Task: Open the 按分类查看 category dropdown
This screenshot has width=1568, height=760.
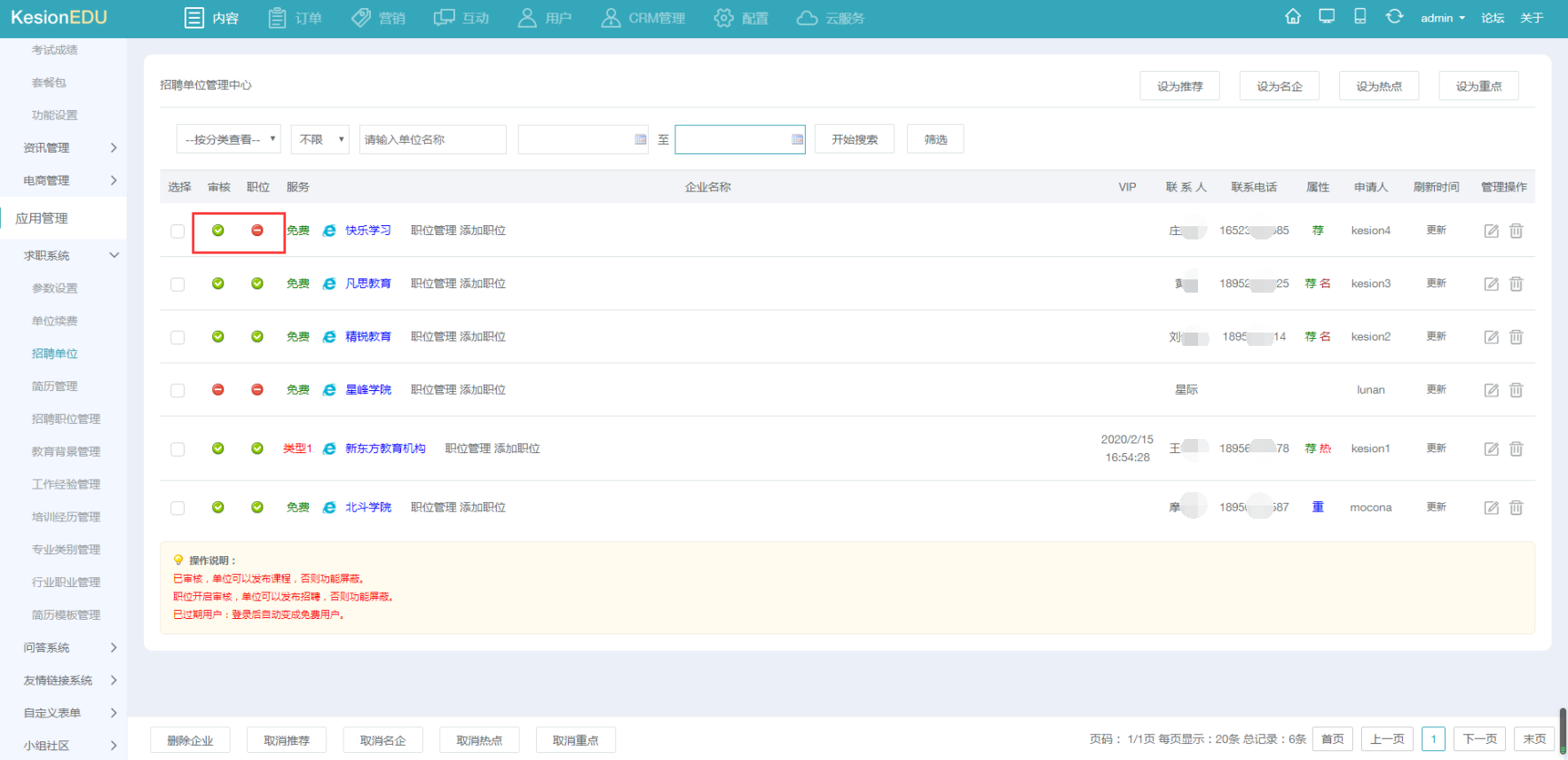Action: point(229,139)
